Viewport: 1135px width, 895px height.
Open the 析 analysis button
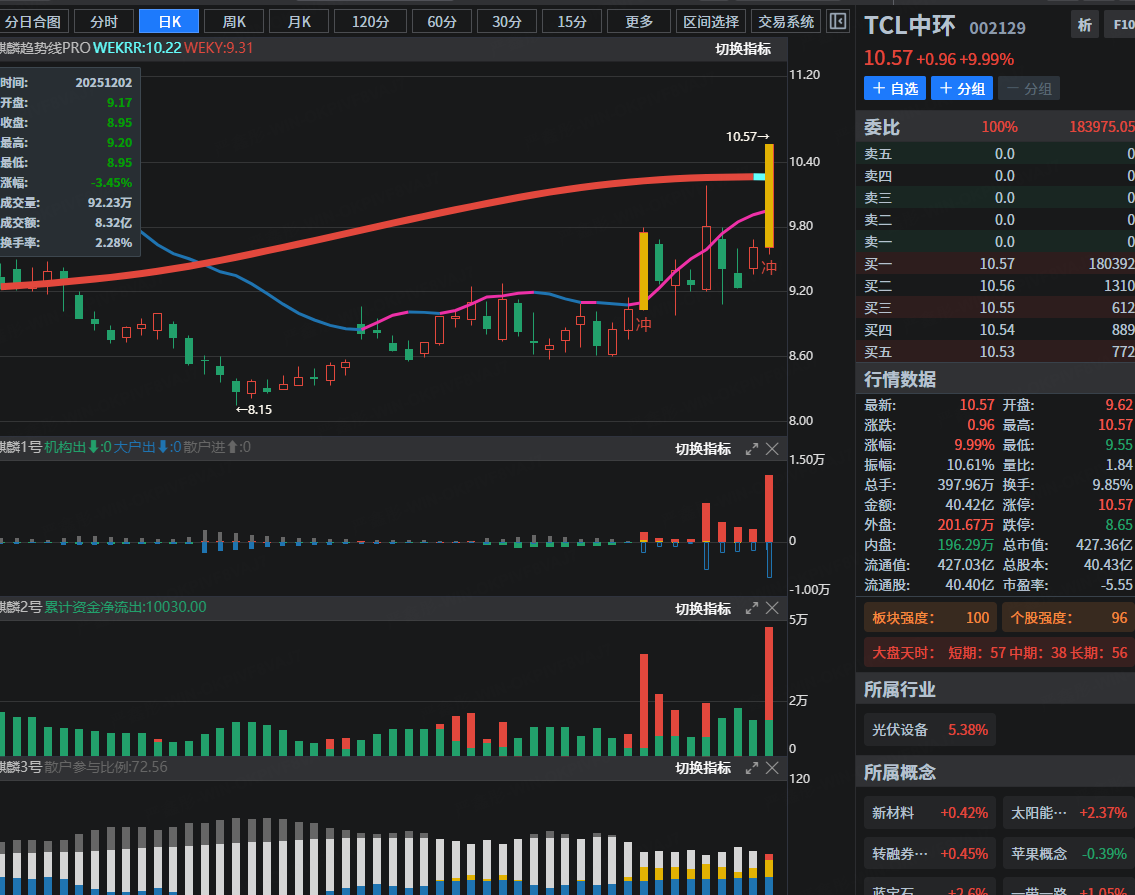1085,26
